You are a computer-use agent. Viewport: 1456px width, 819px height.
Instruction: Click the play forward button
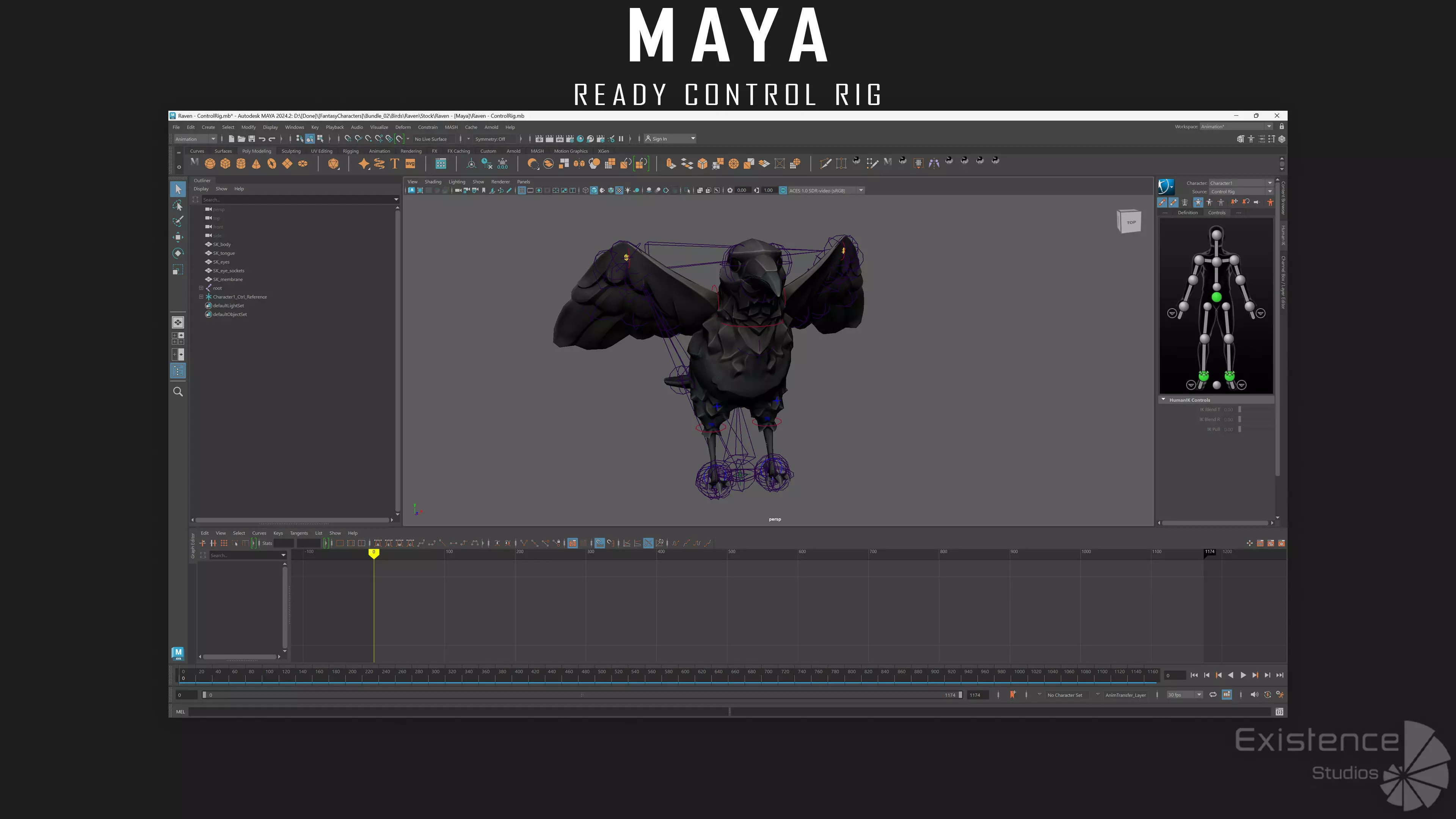click(x=1243, y=675)
